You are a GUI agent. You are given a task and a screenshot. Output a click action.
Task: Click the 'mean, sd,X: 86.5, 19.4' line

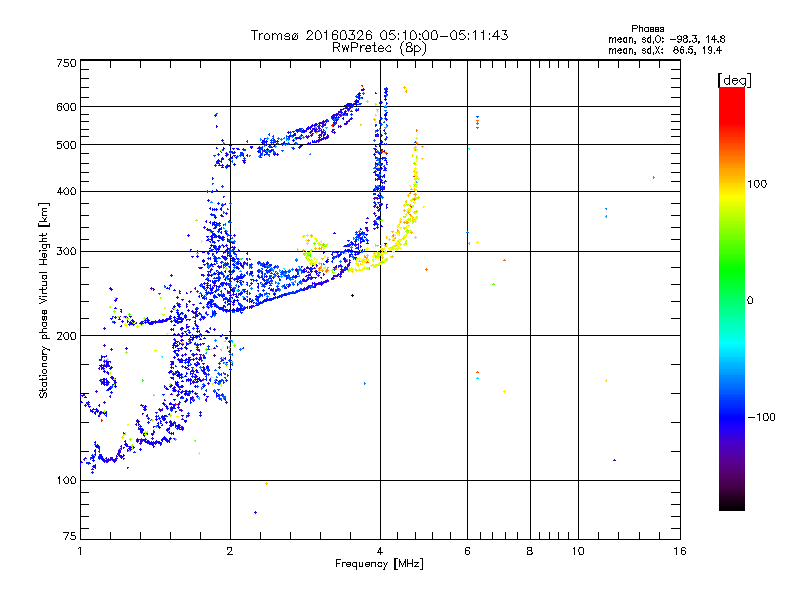(665, 50)
